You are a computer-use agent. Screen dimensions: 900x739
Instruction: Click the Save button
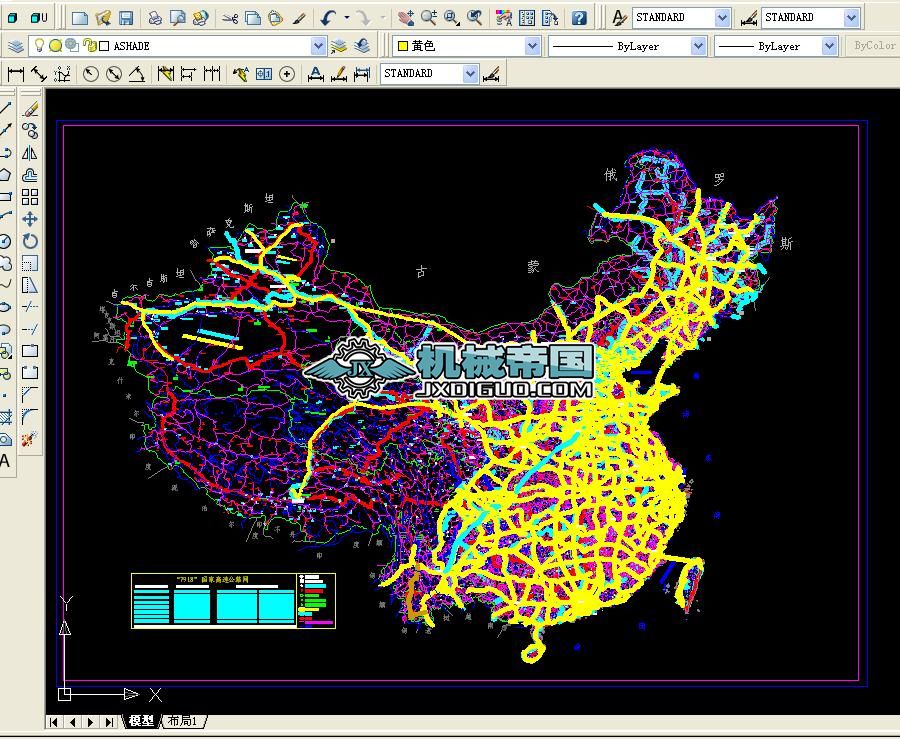tap(127, 16)
